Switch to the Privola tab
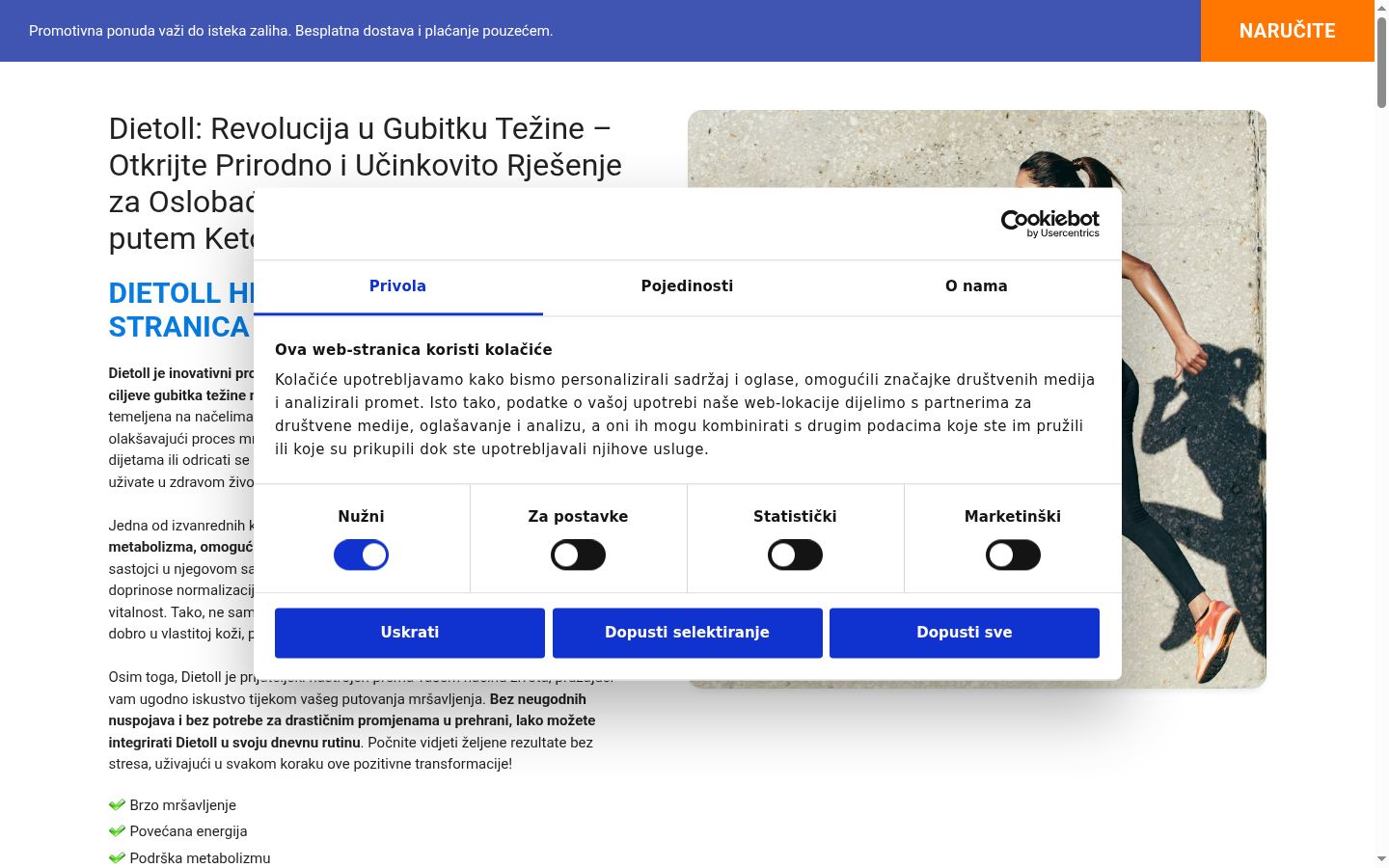The image size is (1389, 868). 397,286
